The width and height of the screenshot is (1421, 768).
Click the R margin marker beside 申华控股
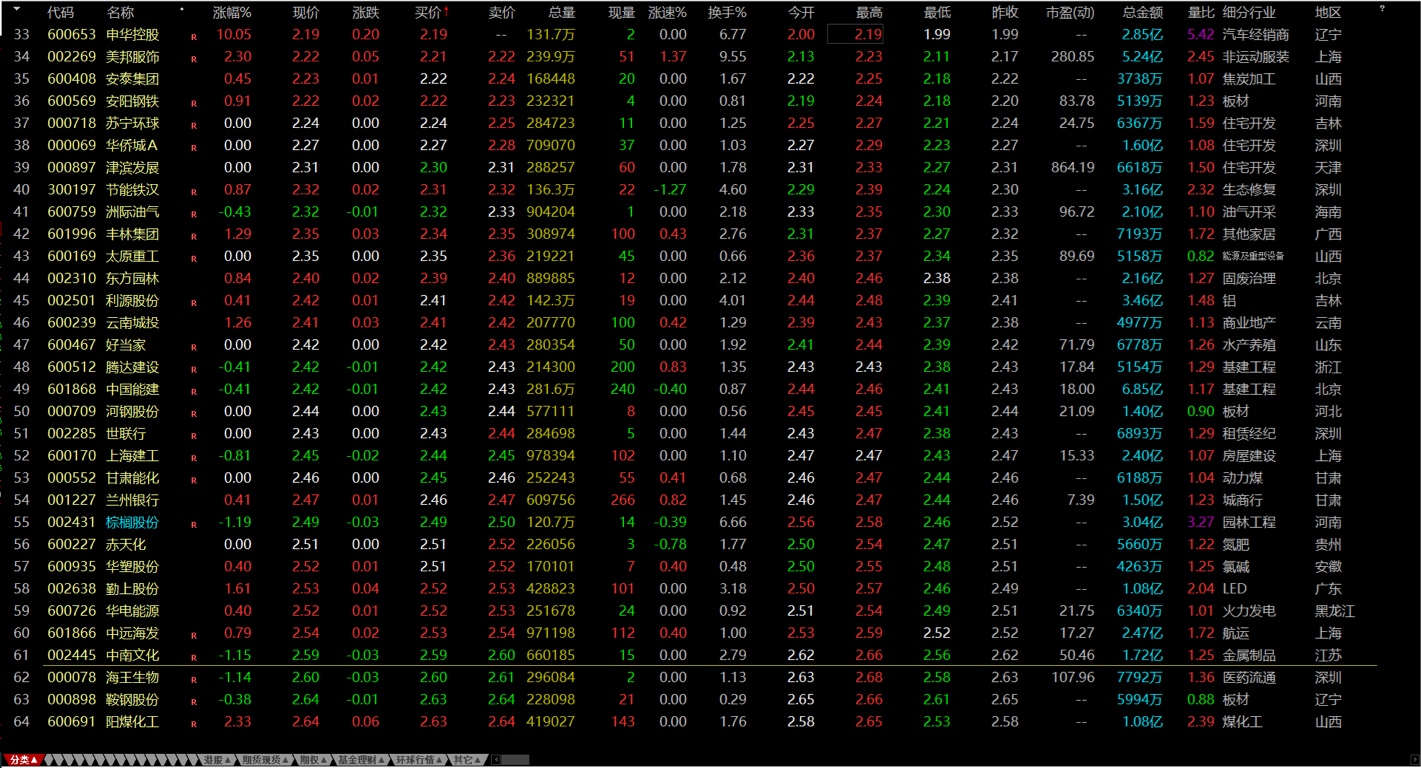click(194, 35)
